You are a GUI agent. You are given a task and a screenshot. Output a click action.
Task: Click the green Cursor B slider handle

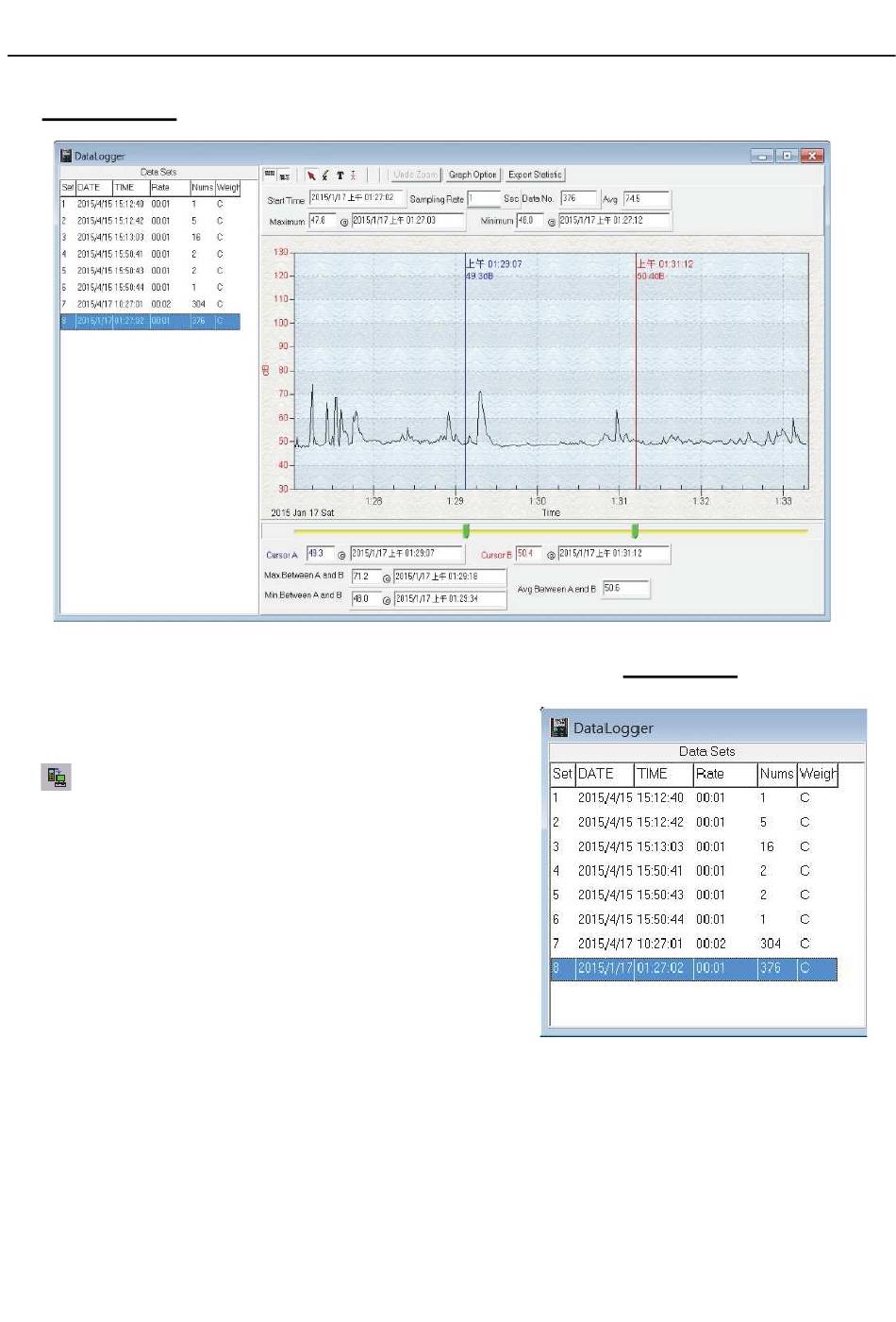[635, 531]
